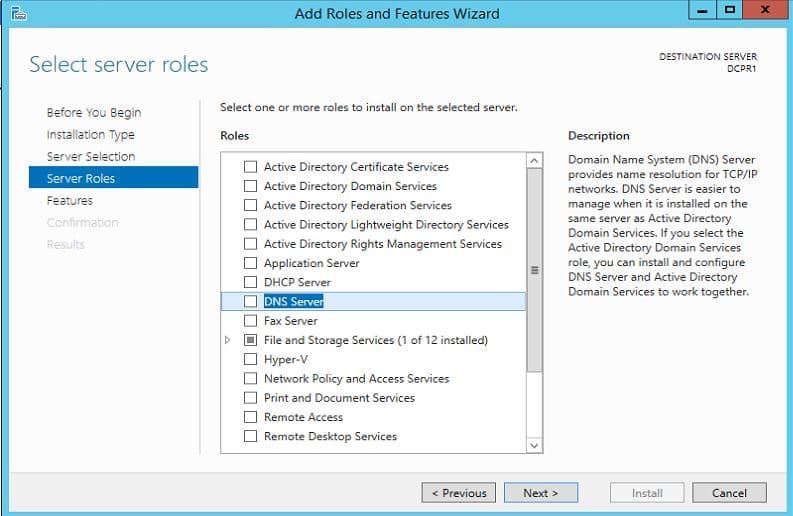Screen dimensions: 793x516
Task: Select Server Roles step
Action: tap(113, 178)
